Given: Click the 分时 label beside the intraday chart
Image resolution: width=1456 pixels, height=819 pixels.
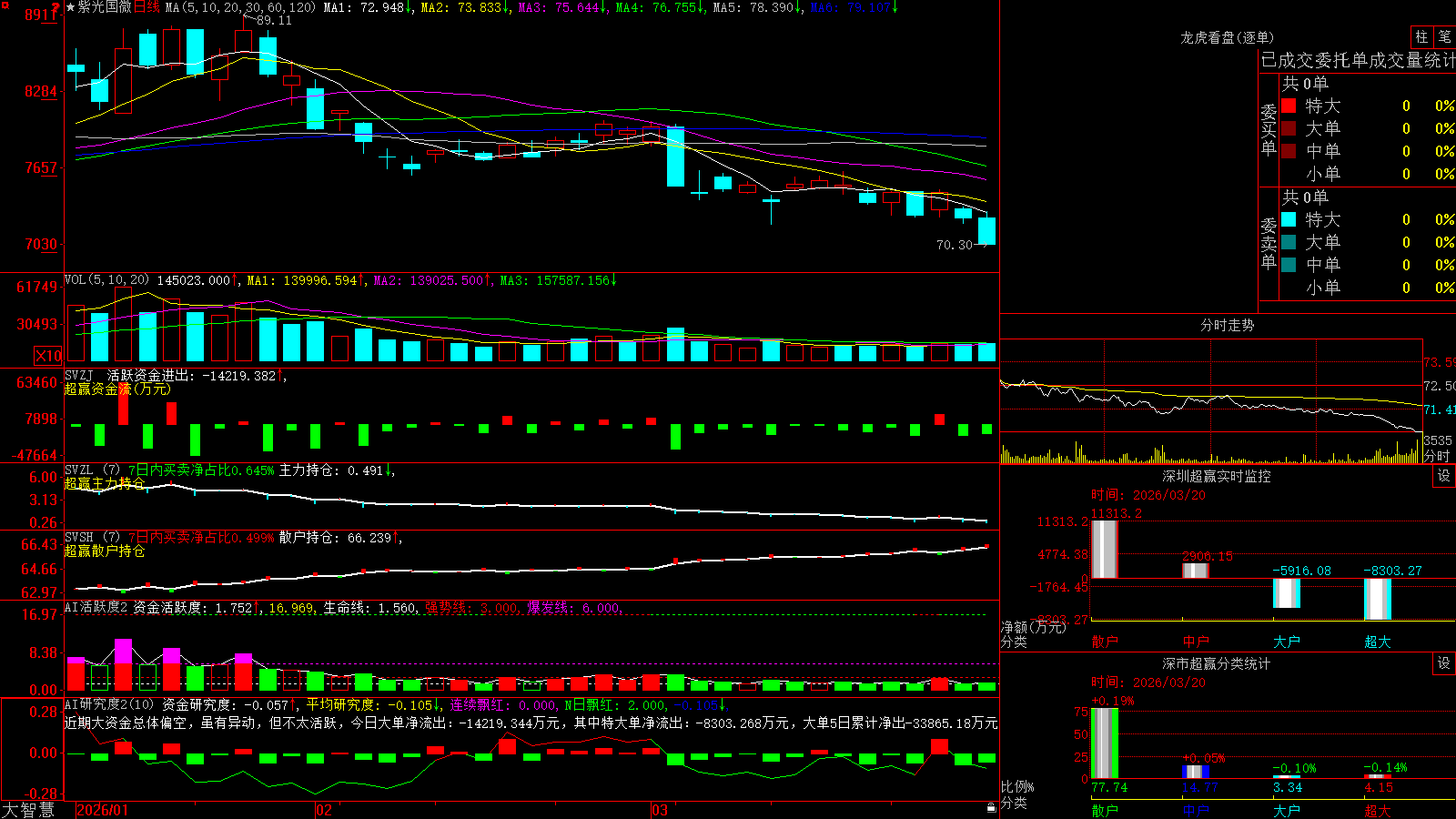Looking at the screenshot, I should coord(1437,456).
